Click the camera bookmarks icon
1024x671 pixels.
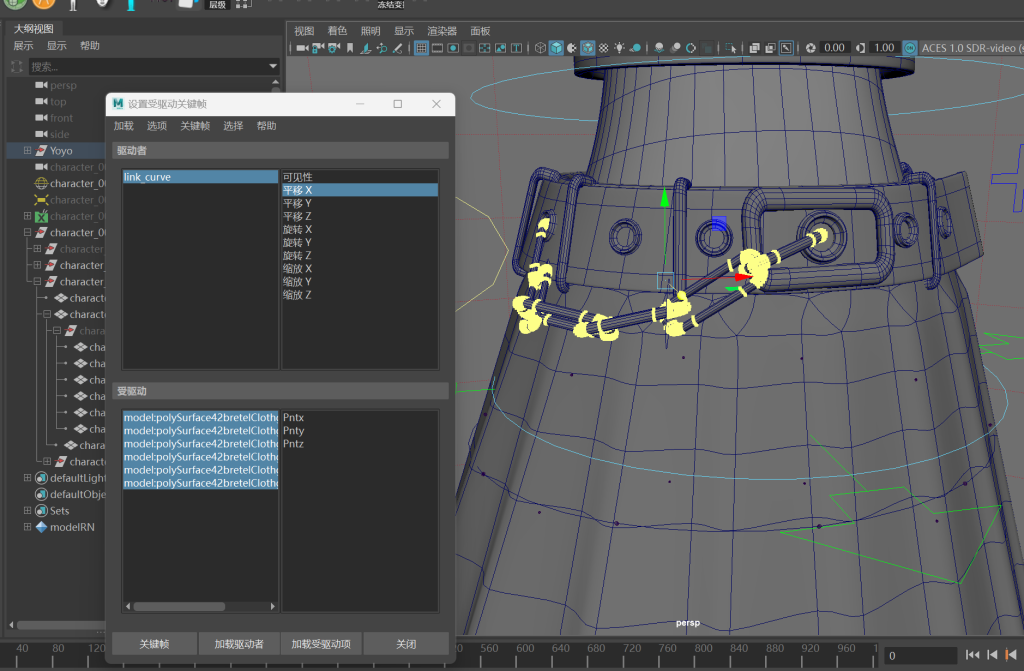pos(350,48)
